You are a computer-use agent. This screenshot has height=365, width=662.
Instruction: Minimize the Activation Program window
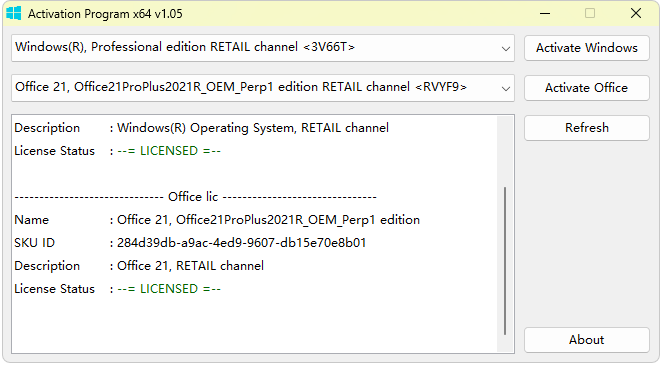point(545,14)
